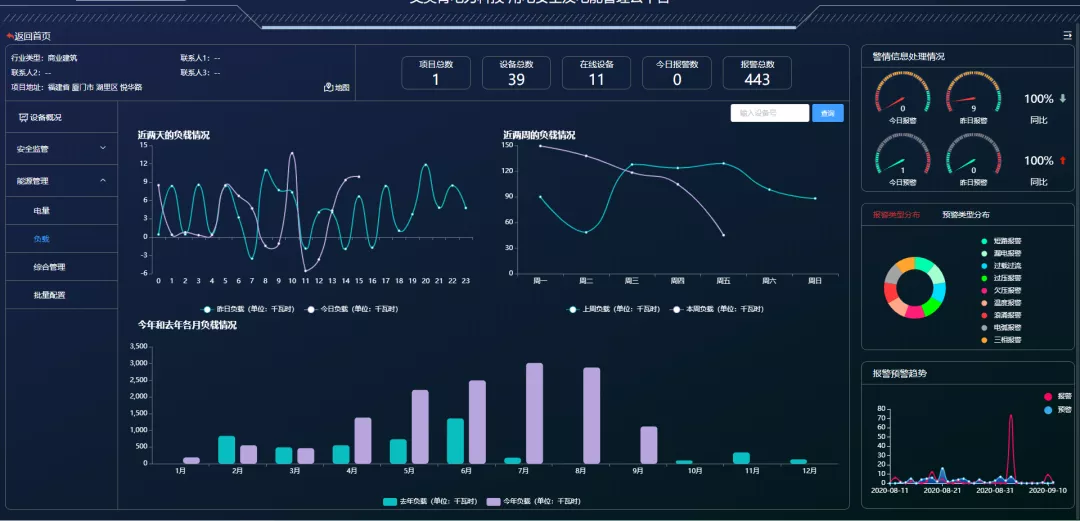Image resolution: width=1080 pixels, height=521 pixels.
Task: Toggle the 电弧报警 pie legend entry
Action: pos(1001,328)
